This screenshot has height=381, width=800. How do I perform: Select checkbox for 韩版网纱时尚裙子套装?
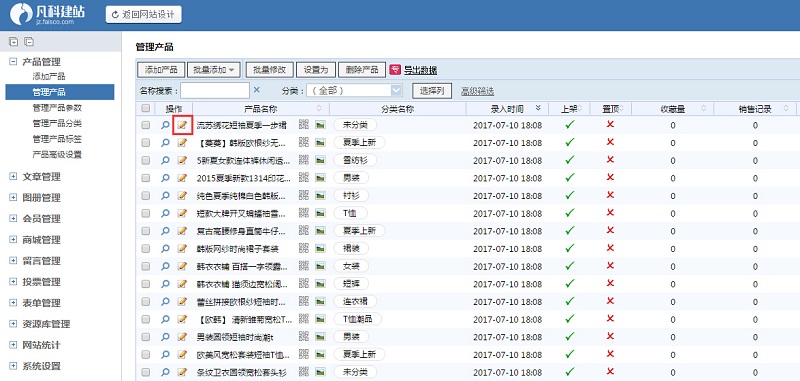coord(146,248)
